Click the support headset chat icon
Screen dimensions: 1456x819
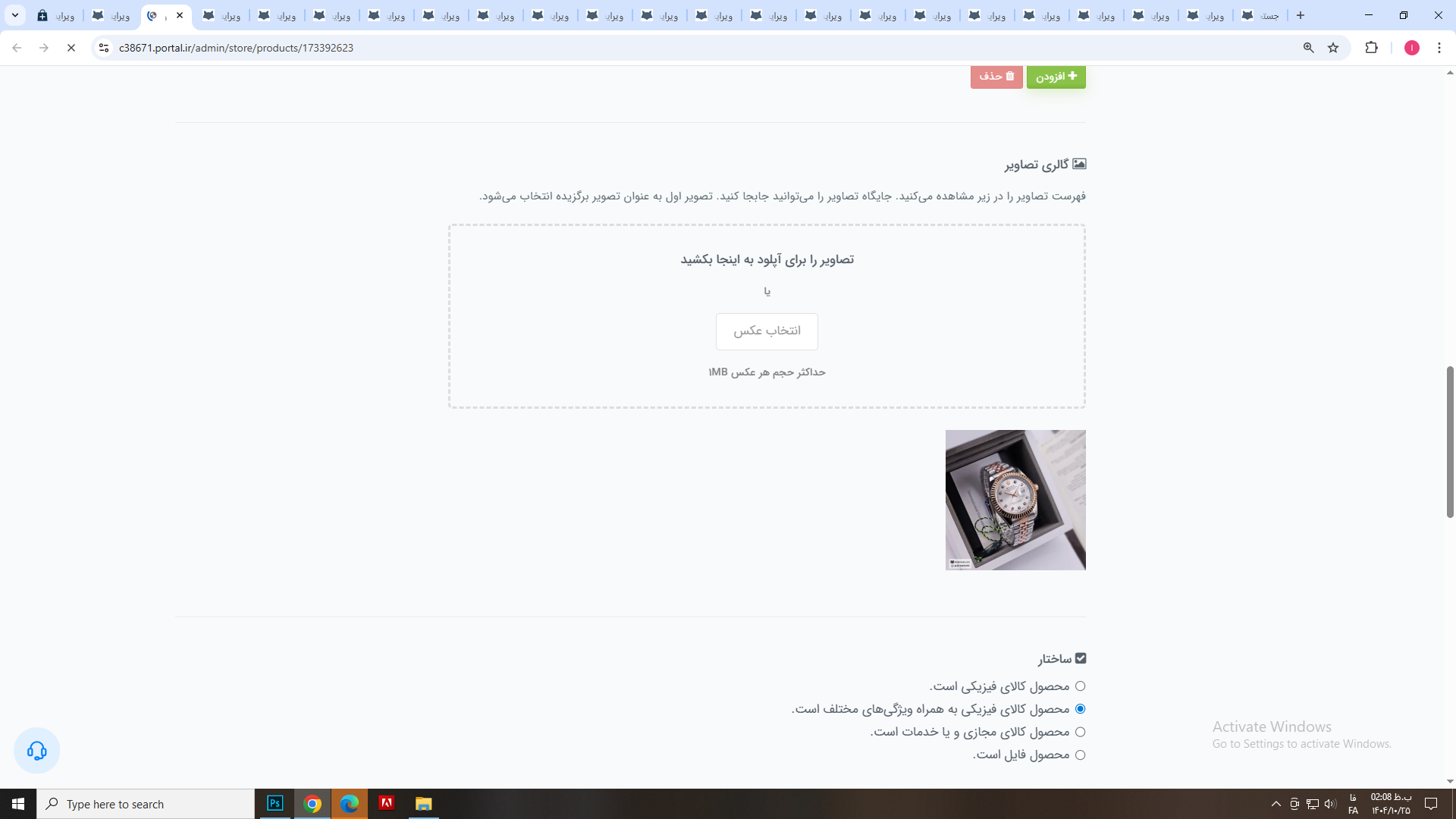click(36, 751)
